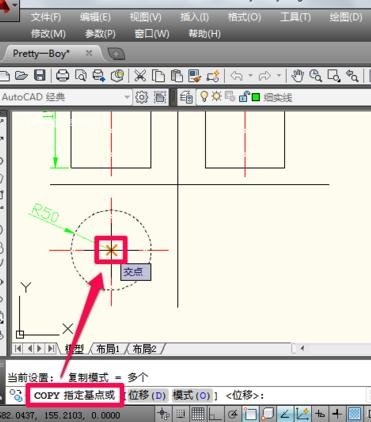Click the Publish icon in the toolbar
Screen dimensions: 371x422
99,76
